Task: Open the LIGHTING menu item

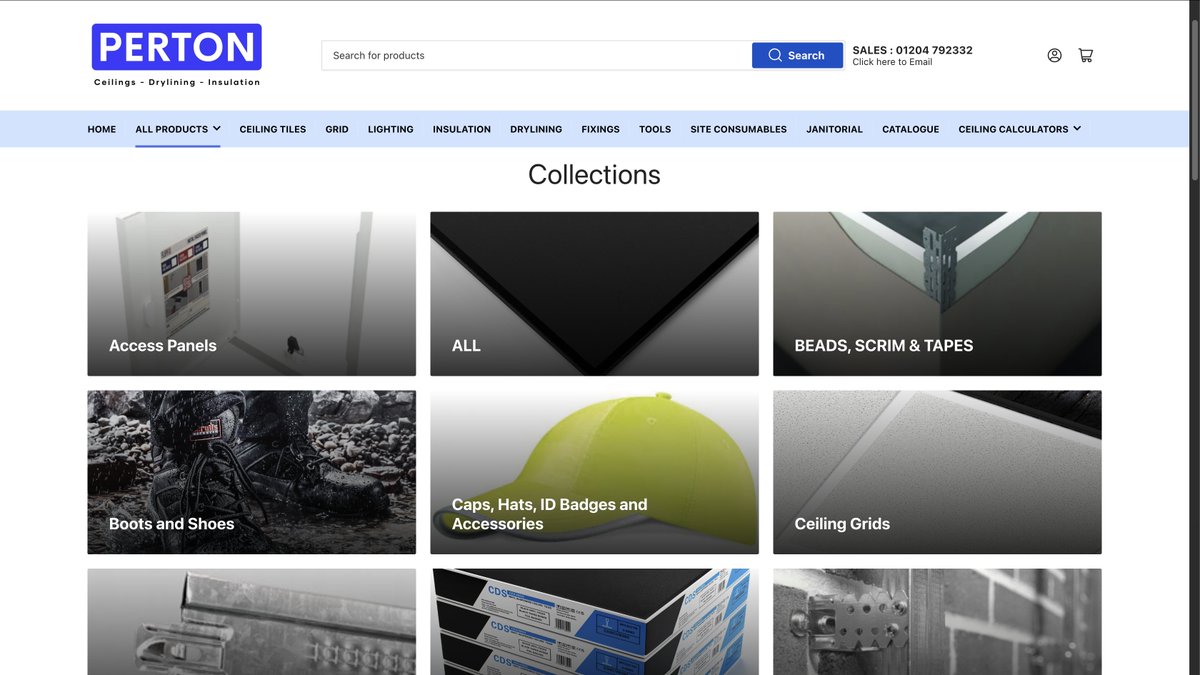Action: click(390, 129)
